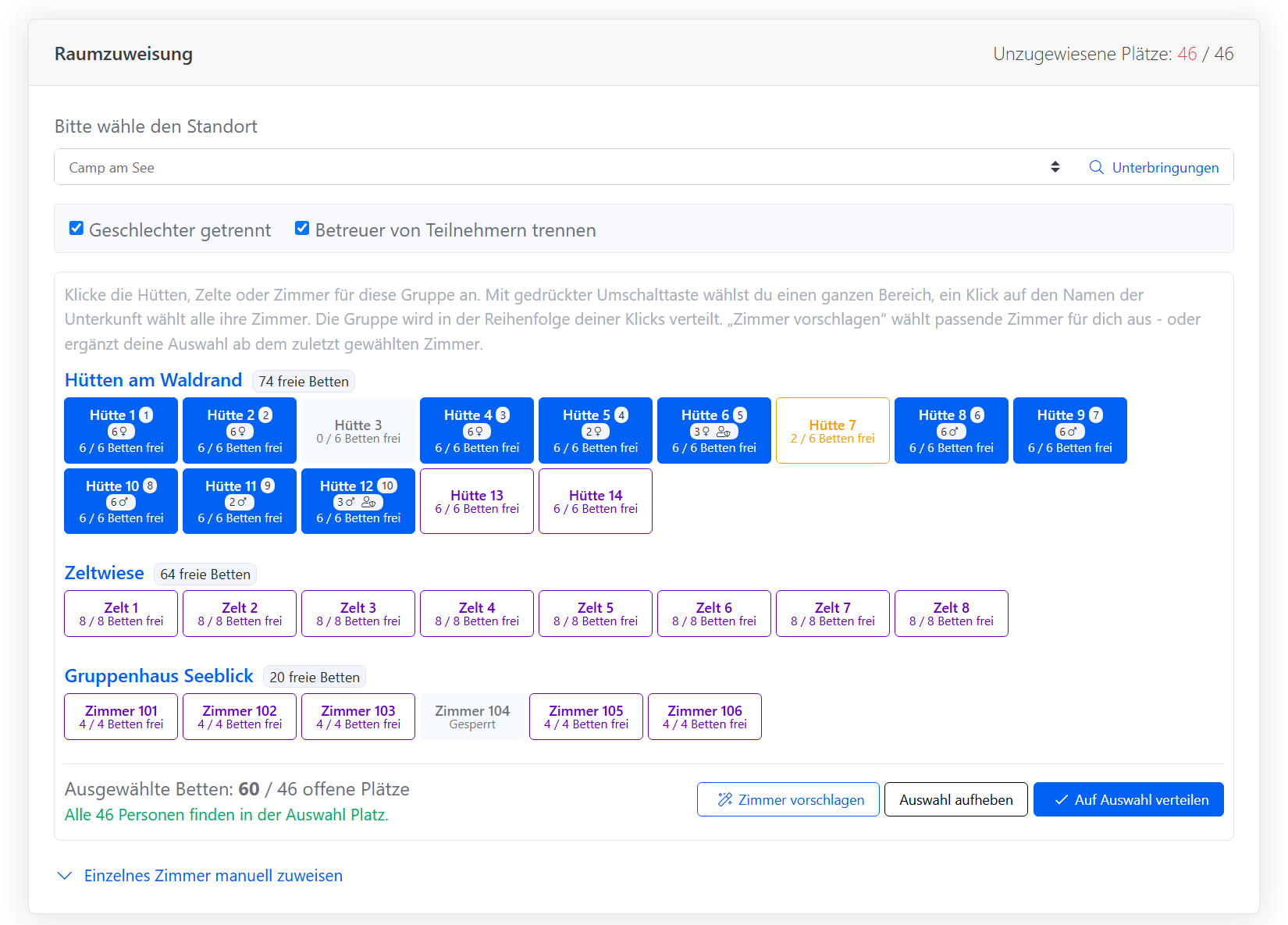Click the female count badge in Hütte 5
Image resolution: width=1288 pixels, height=925 pixels.
point(596,431)
